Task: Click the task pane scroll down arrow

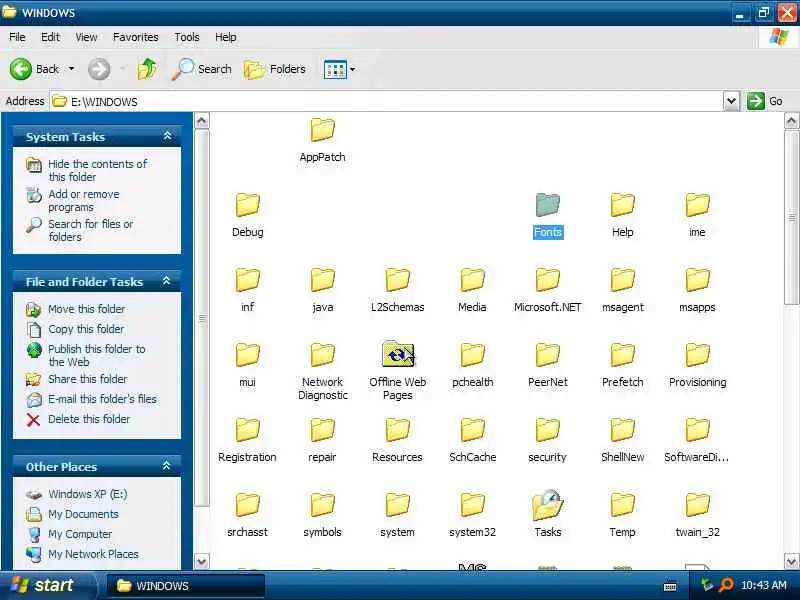Action: 202,562
